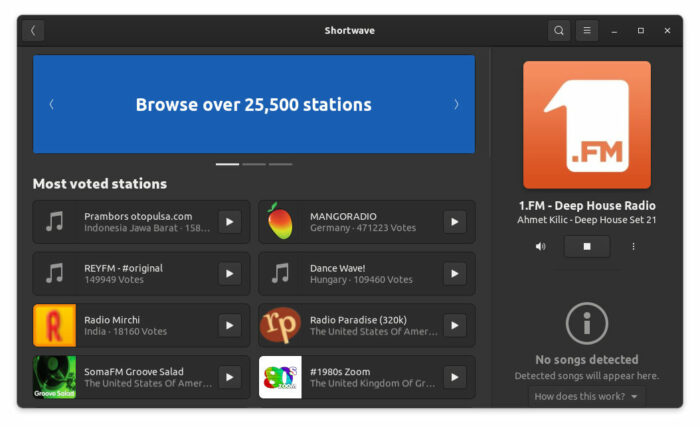Viewport: 700px width, 427px height.
Task: Click 'India · 18160 Votes' subtitle
Action: [125, 331]
